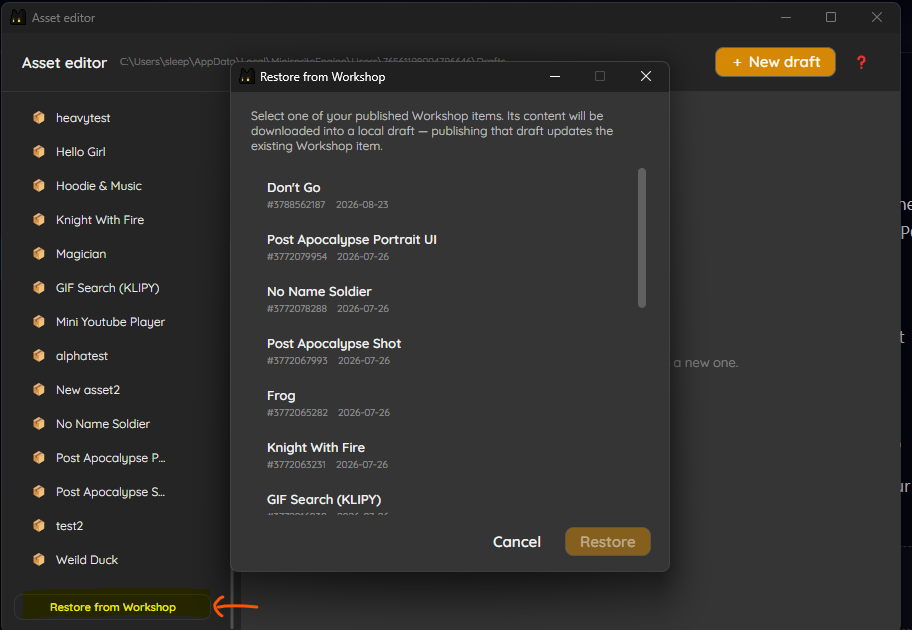Choose Knight With Fire in the workshop list
This screenshot has width=912, height=630.
click(445, 455)
